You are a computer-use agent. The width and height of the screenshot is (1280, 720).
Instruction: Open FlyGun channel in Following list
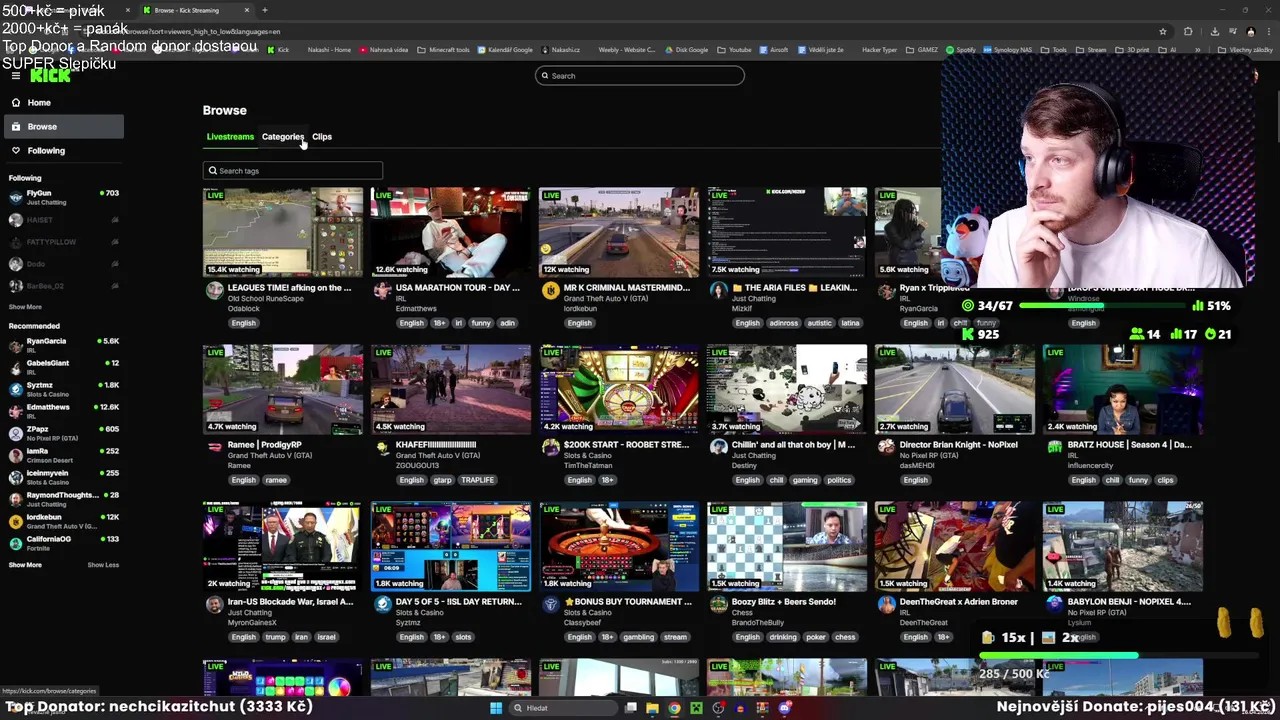pyautogui.click(x=63, y=197)
